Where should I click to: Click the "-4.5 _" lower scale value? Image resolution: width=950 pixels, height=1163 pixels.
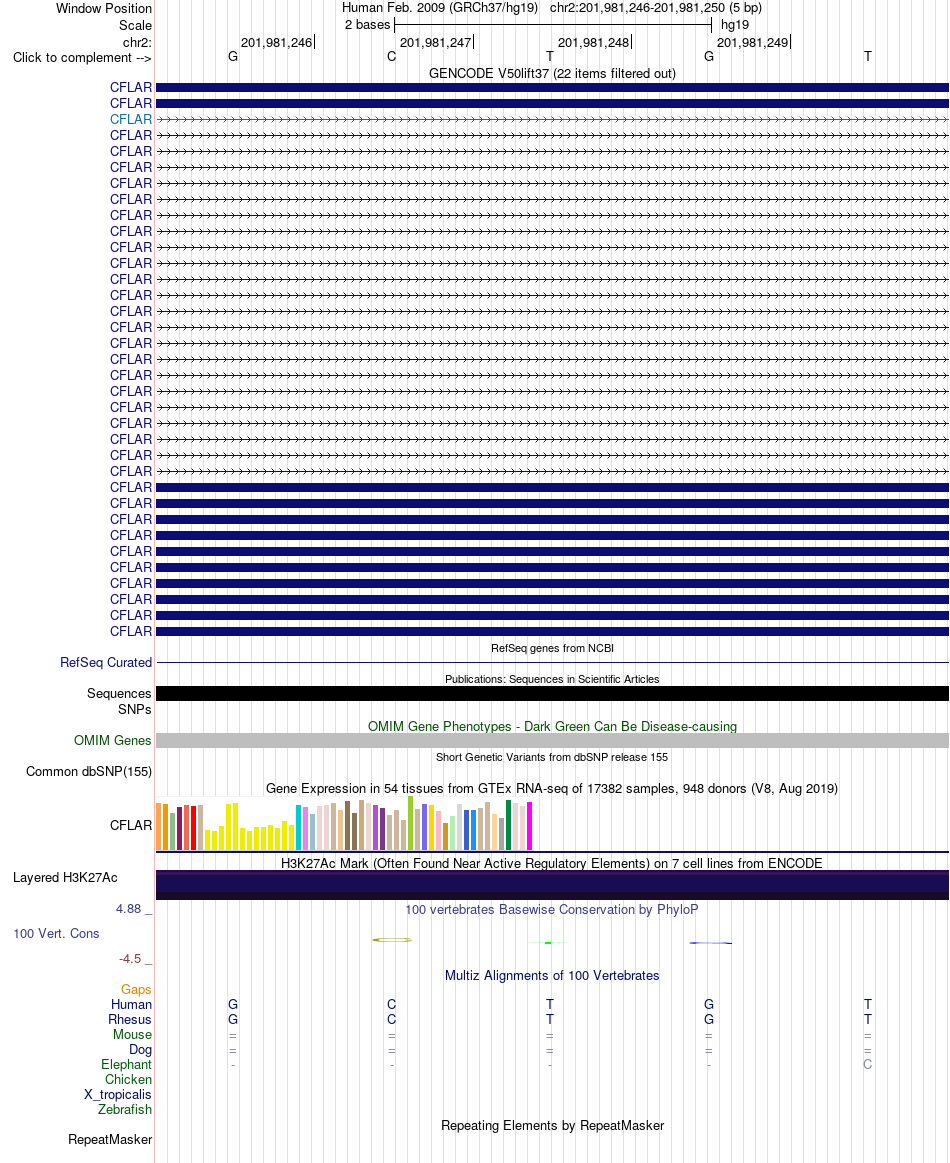tap(135, 959)
